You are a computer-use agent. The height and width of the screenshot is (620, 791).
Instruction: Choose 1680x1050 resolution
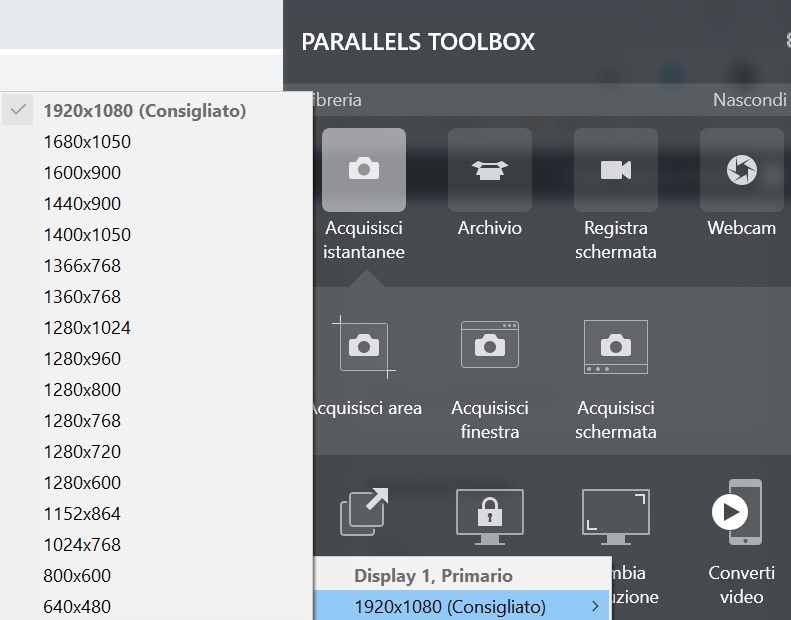(x=156, y=142)
